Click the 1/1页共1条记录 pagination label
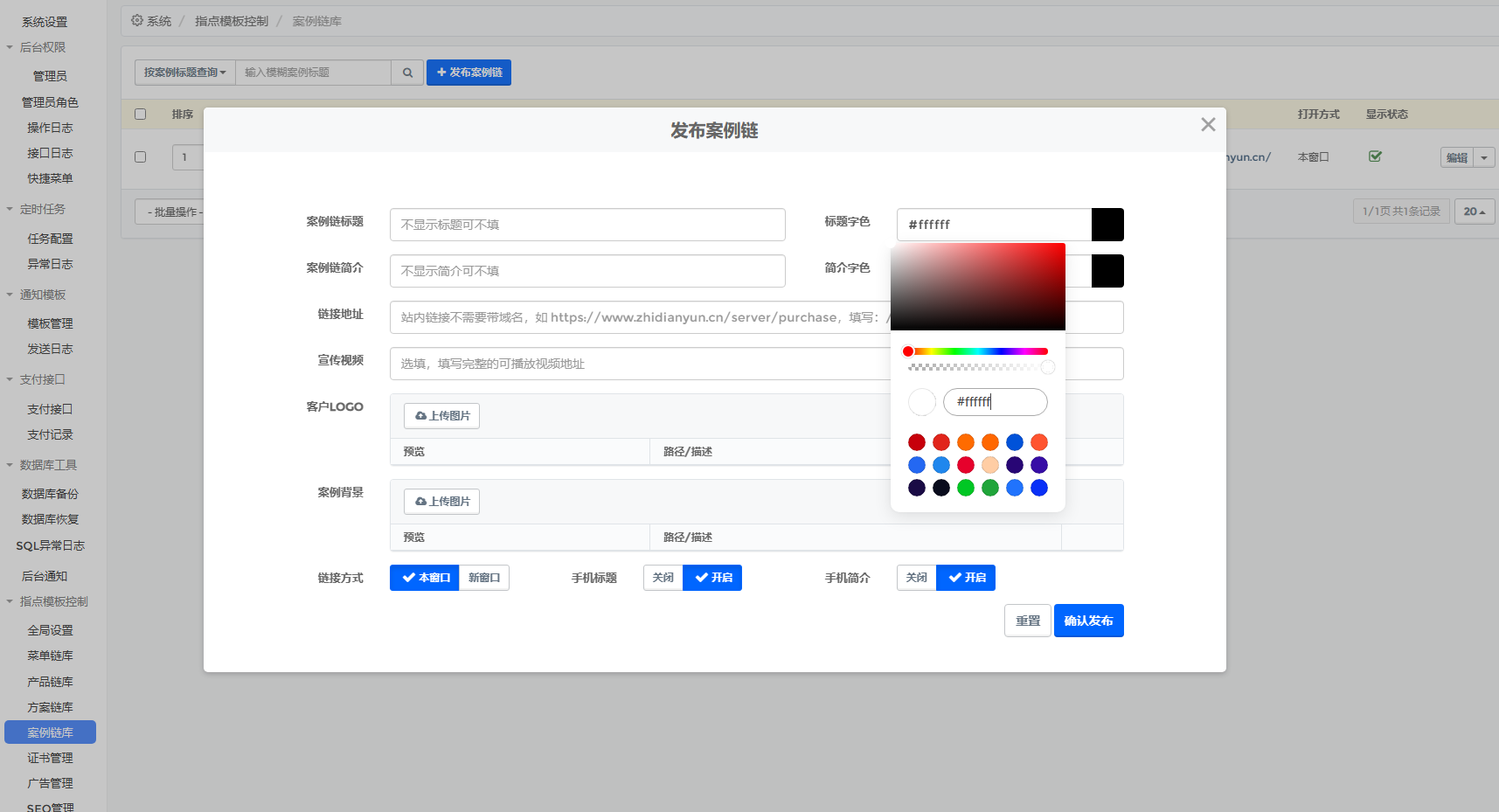Viewport: 1499px width, 812px height. pyautogui.click(x=1401, y=212)
